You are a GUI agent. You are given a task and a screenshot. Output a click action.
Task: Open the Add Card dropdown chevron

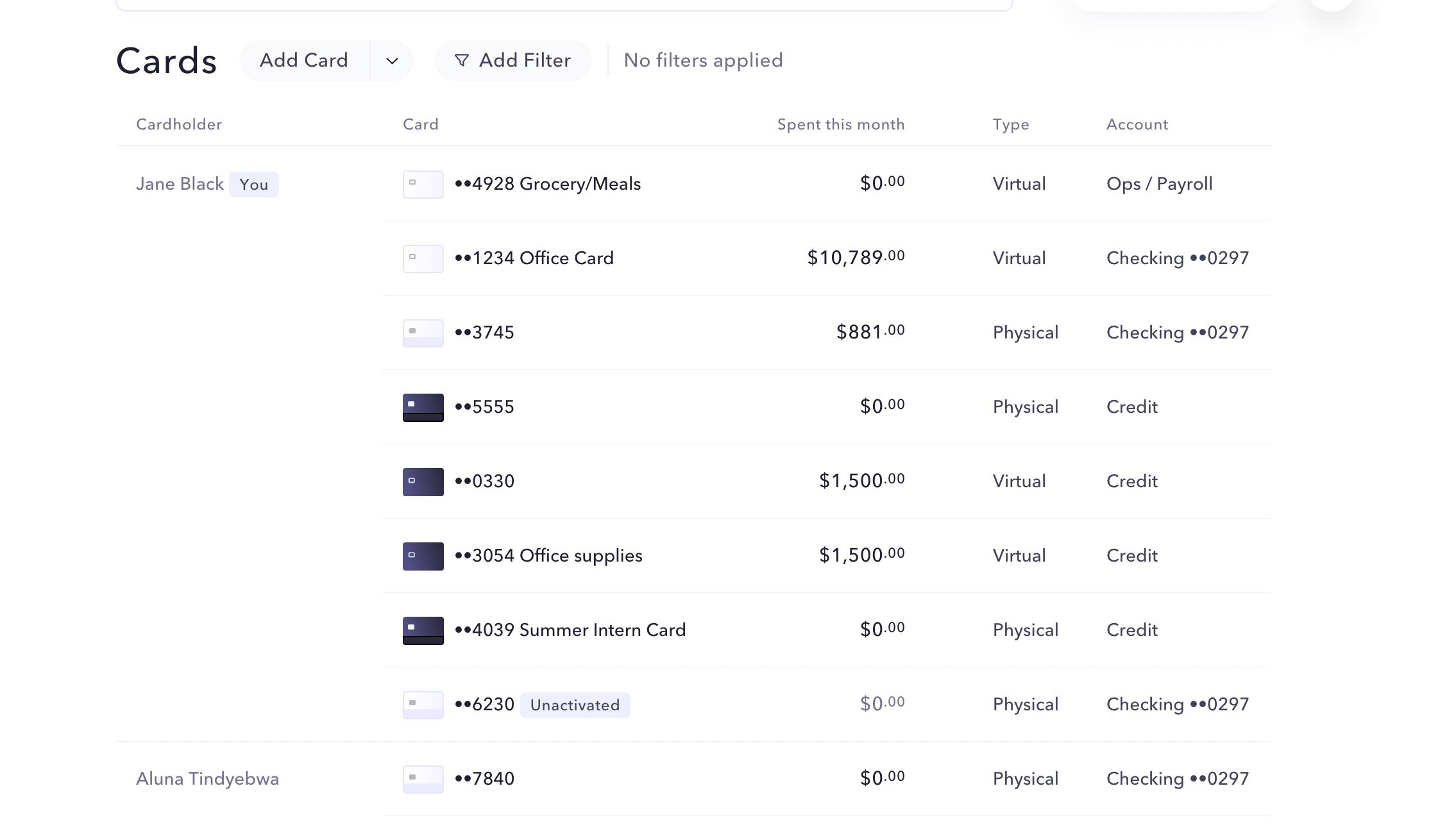coord(392,61)
